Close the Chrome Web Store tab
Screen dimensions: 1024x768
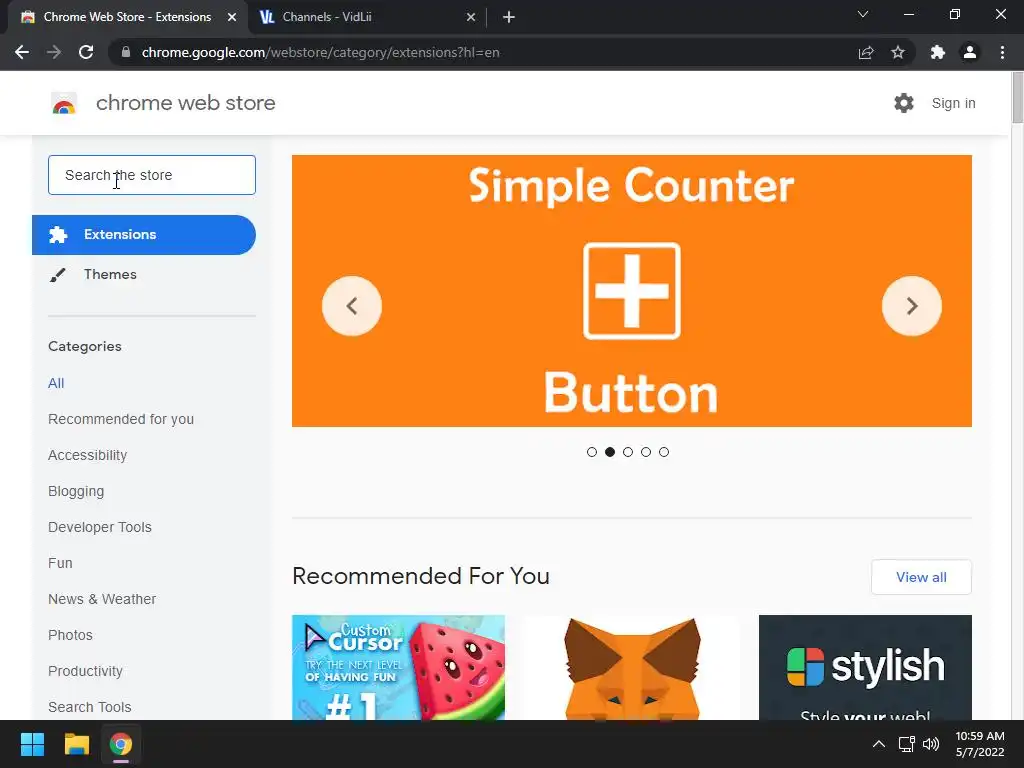click(x=232, y=17)
